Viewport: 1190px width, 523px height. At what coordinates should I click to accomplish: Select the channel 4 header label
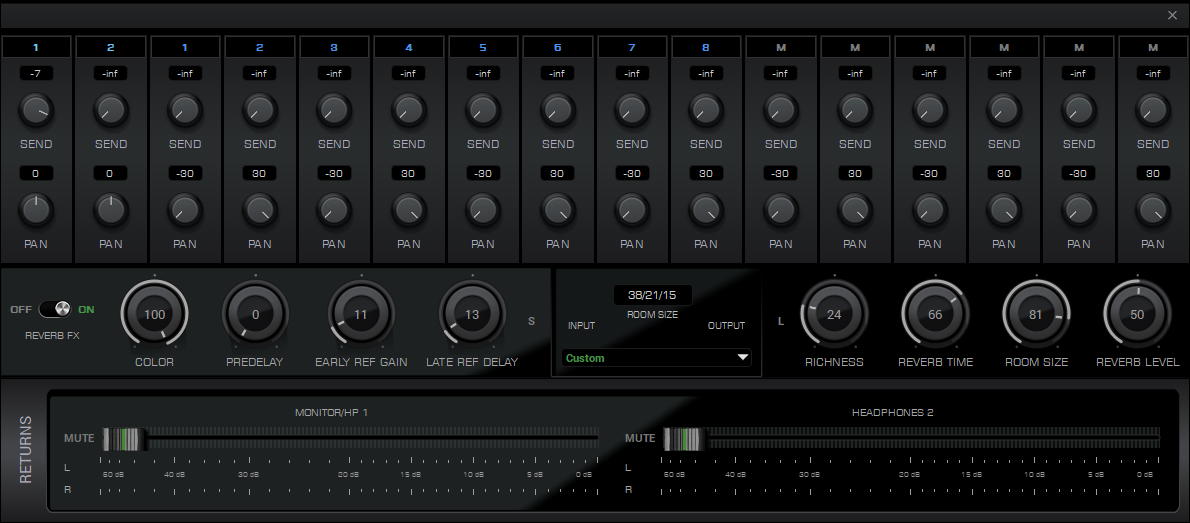point(408,47)
